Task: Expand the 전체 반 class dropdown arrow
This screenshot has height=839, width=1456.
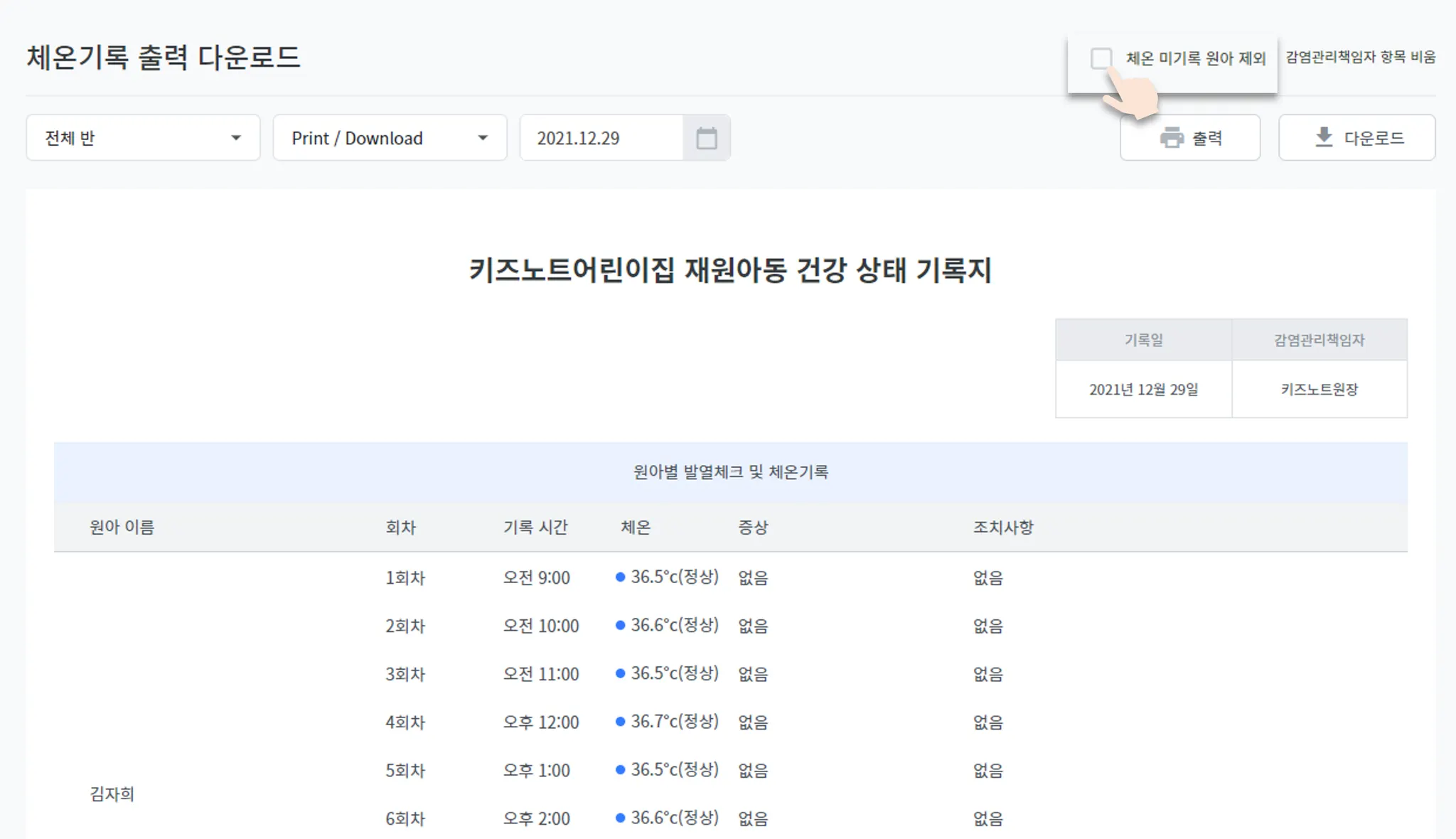Action: point(236,138)
